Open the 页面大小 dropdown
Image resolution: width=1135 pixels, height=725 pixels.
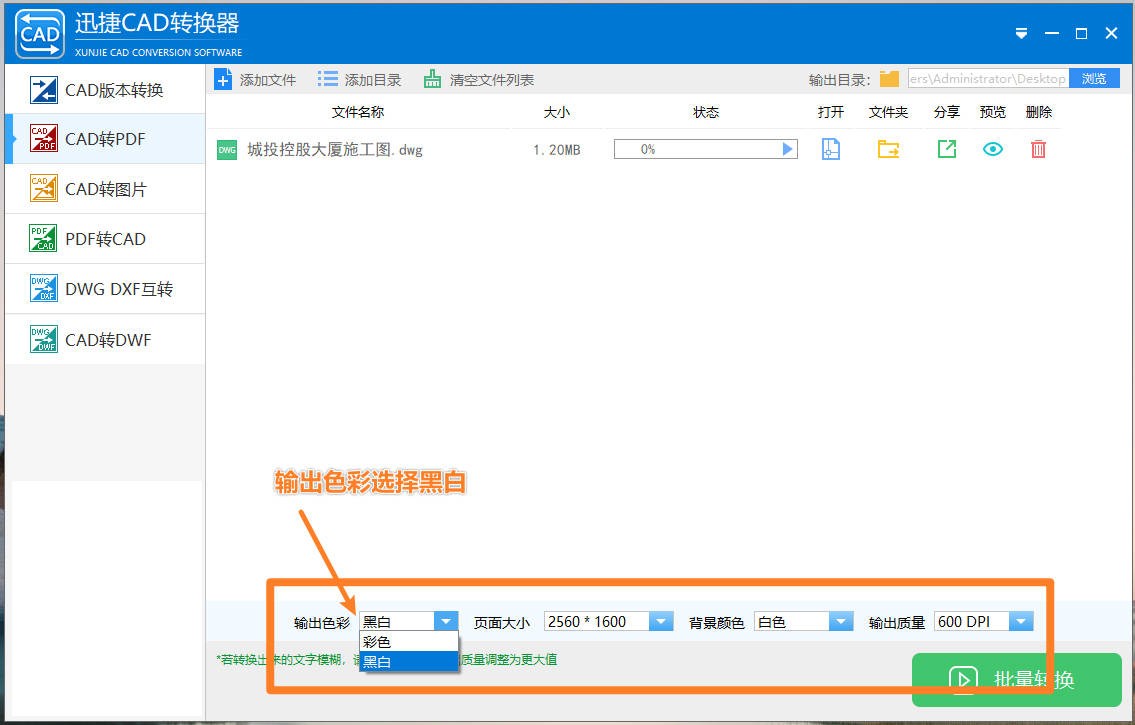click(661, 621)
